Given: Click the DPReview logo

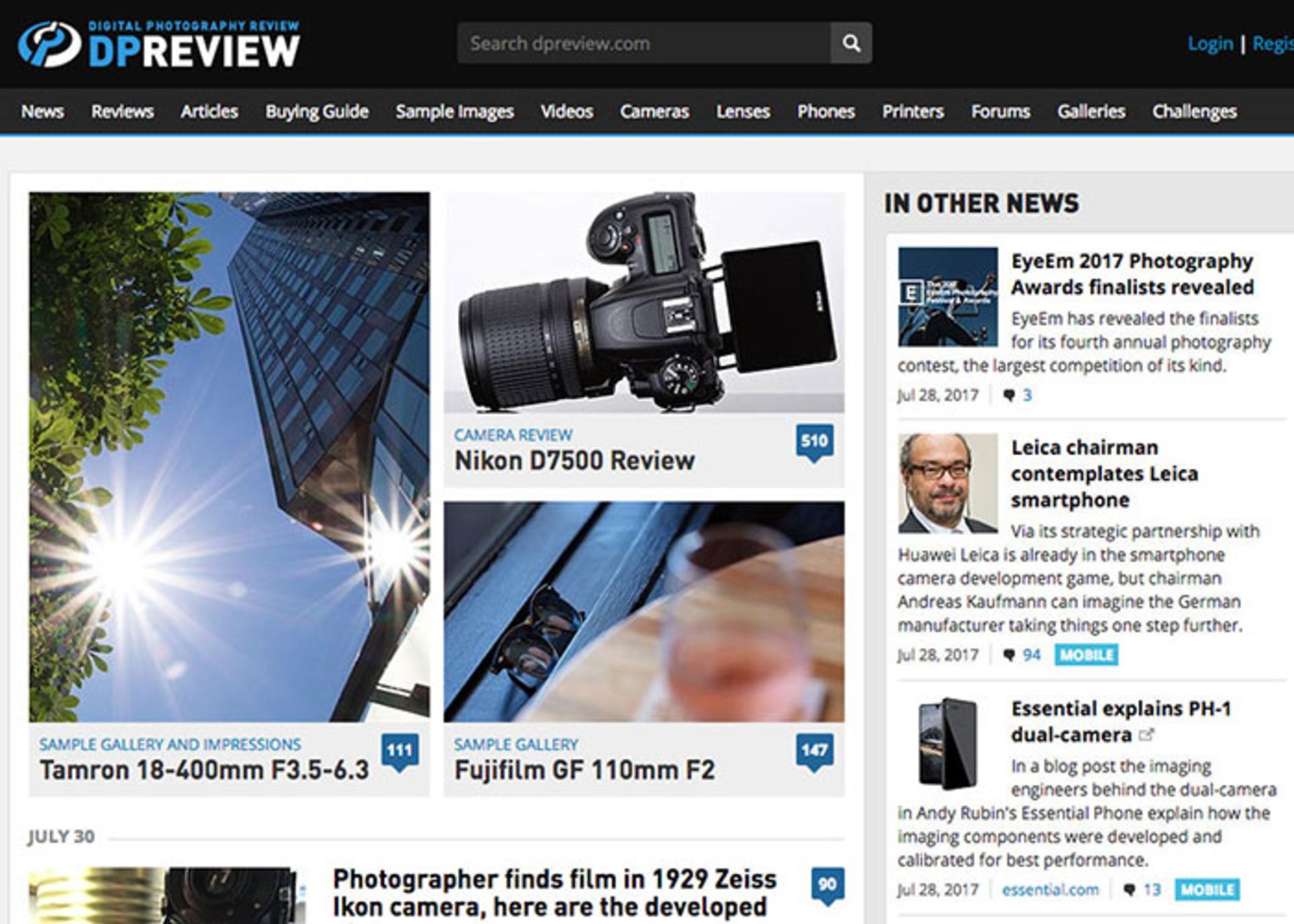Looking at the screenshot, I should click(x=159, y=45).
